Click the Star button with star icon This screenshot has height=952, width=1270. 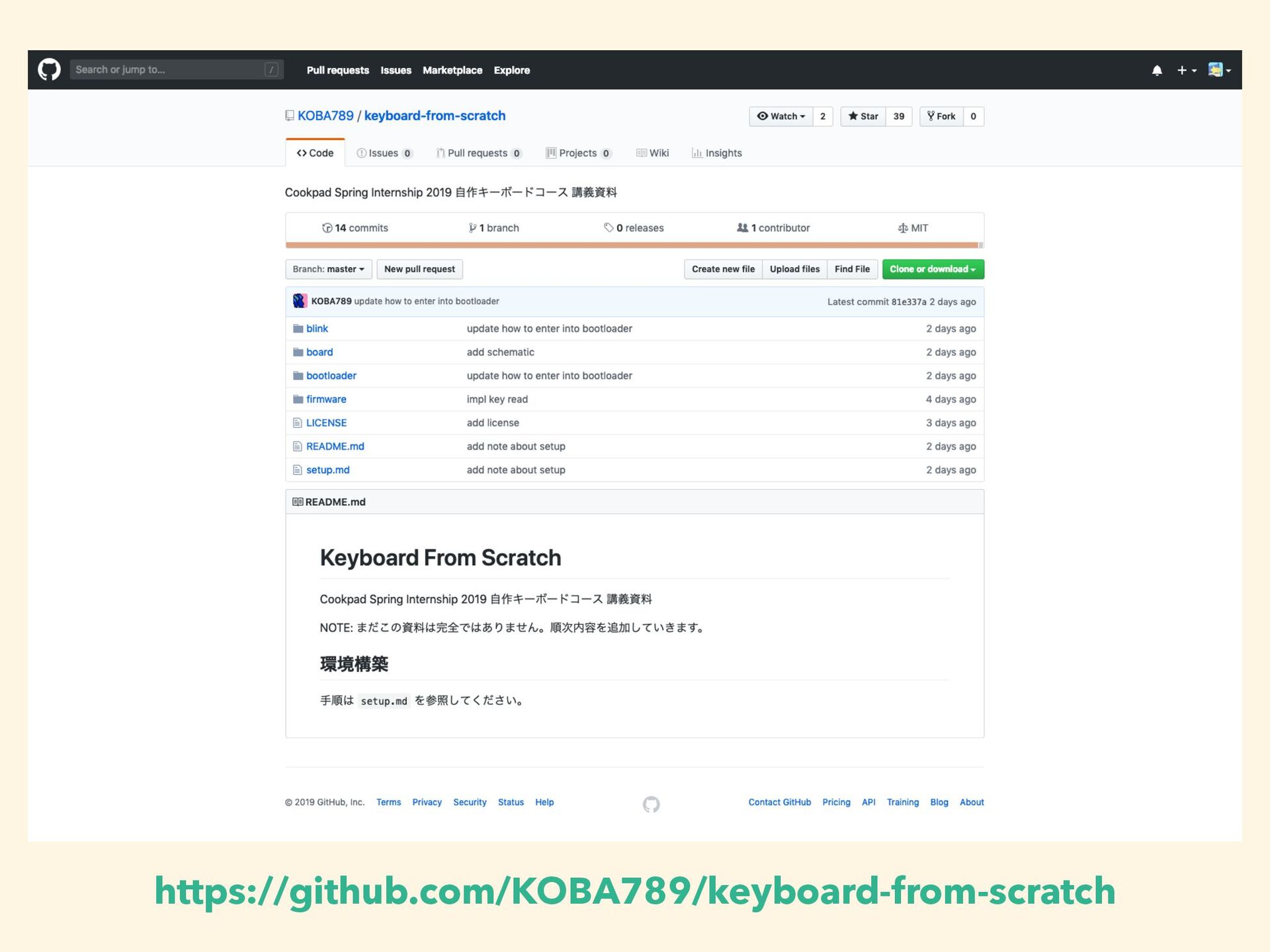[863, 116]
